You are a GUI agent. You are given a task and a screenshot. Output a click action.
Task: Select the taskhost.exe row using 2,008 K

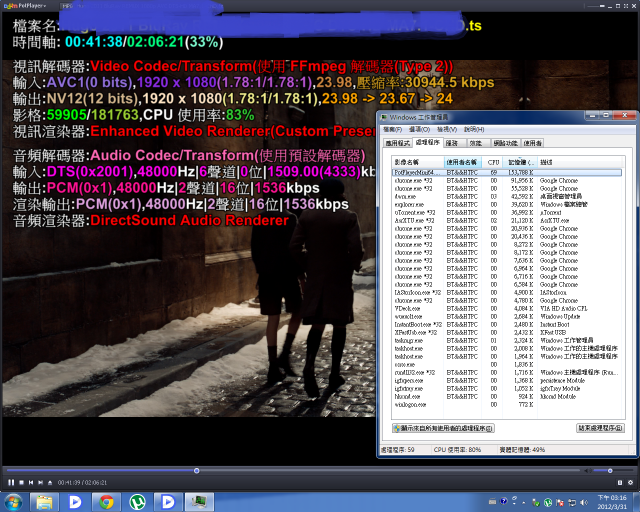507,349
